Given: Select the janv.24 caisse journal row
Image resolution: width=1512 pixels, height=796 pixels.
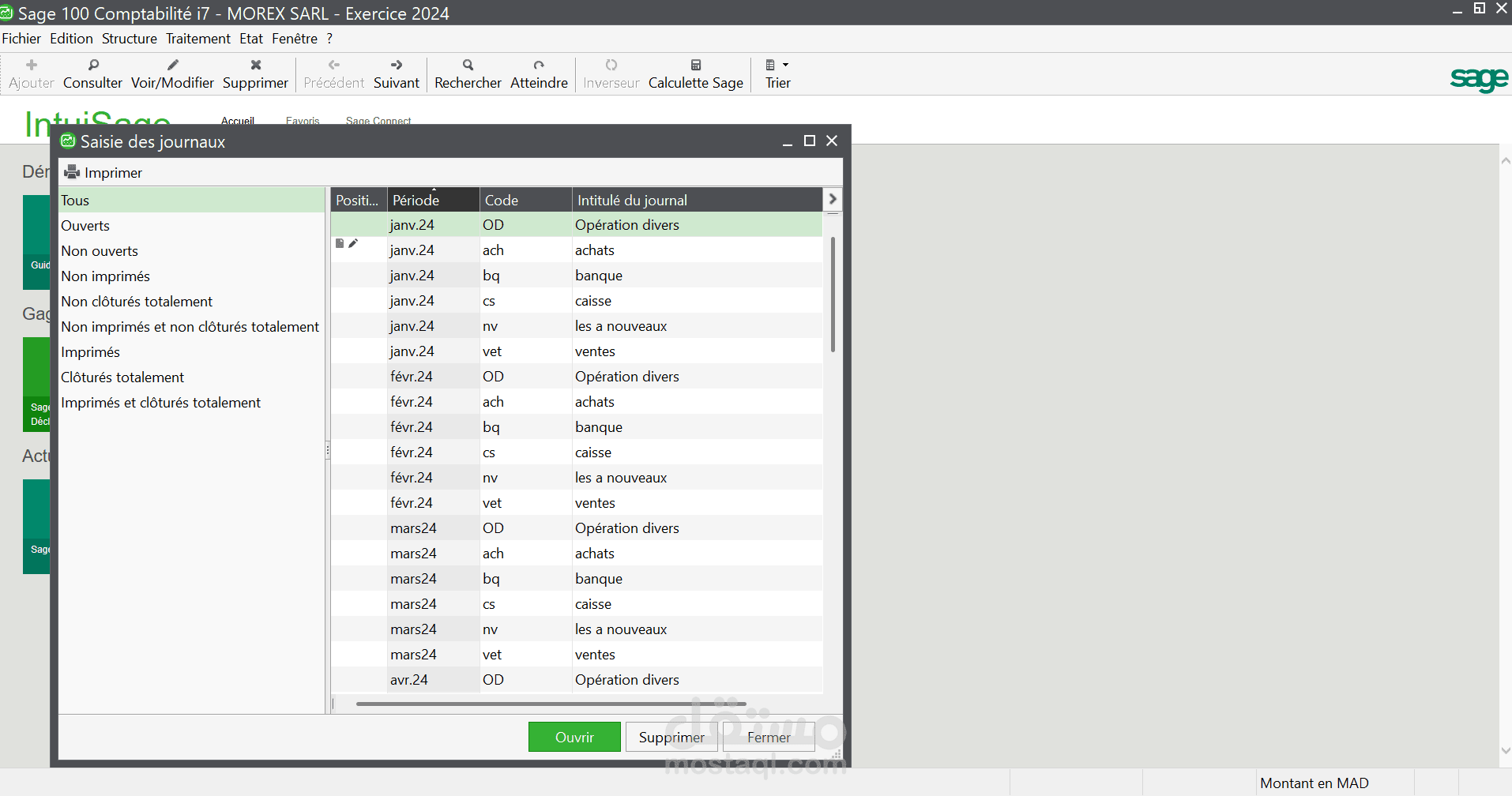Looking at the screenshot, I should [x=577, y=301].
